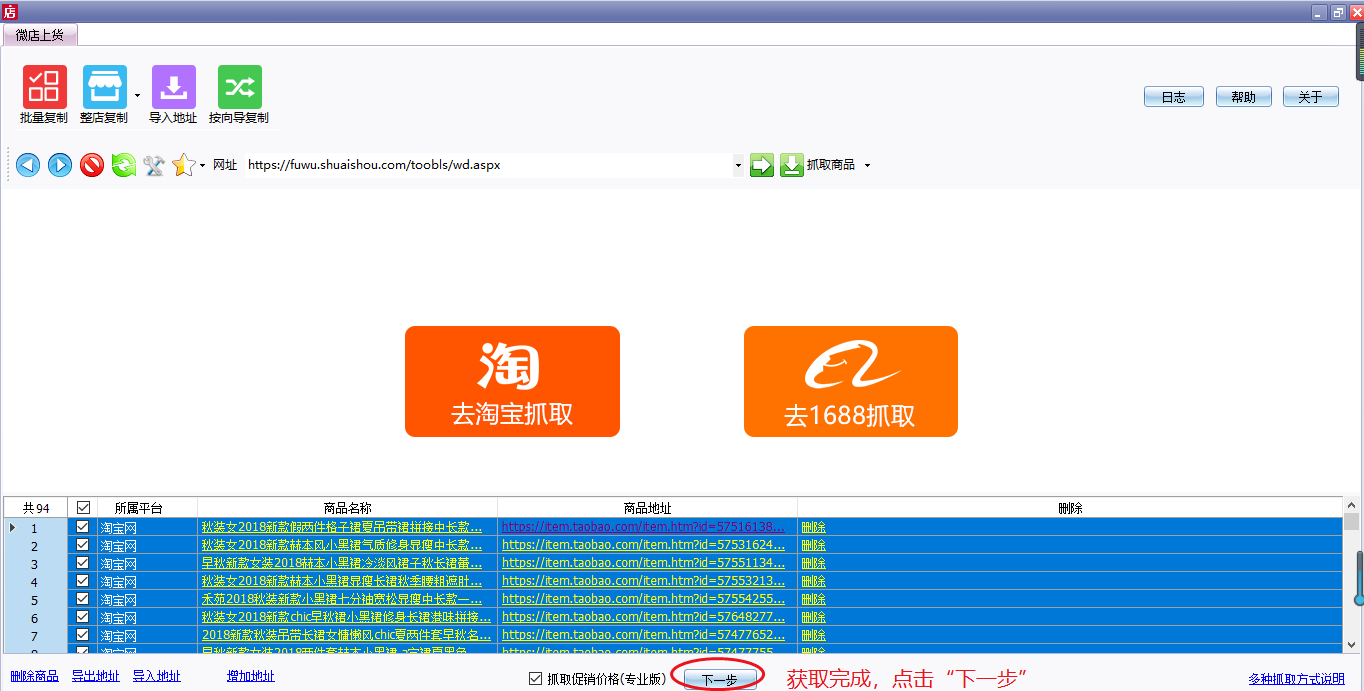Refresh the page with the green refresh icon
The image size is (1364, 691).
point(123,165)
